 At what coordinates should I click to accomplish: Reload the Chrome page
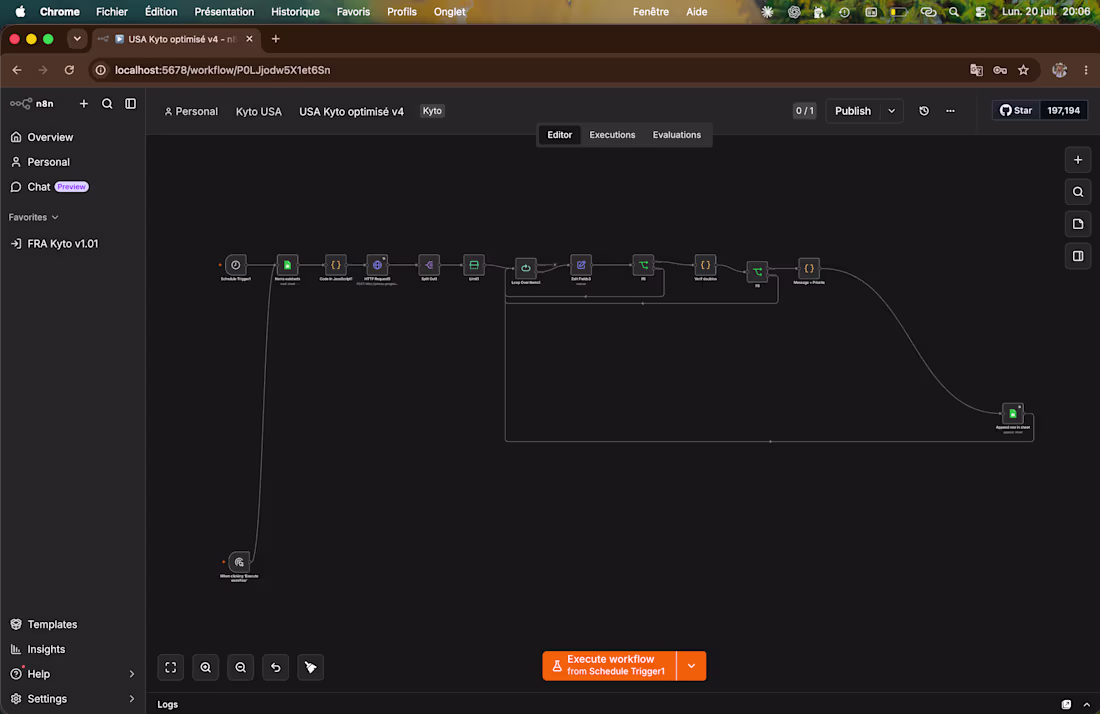click(69, 70)
